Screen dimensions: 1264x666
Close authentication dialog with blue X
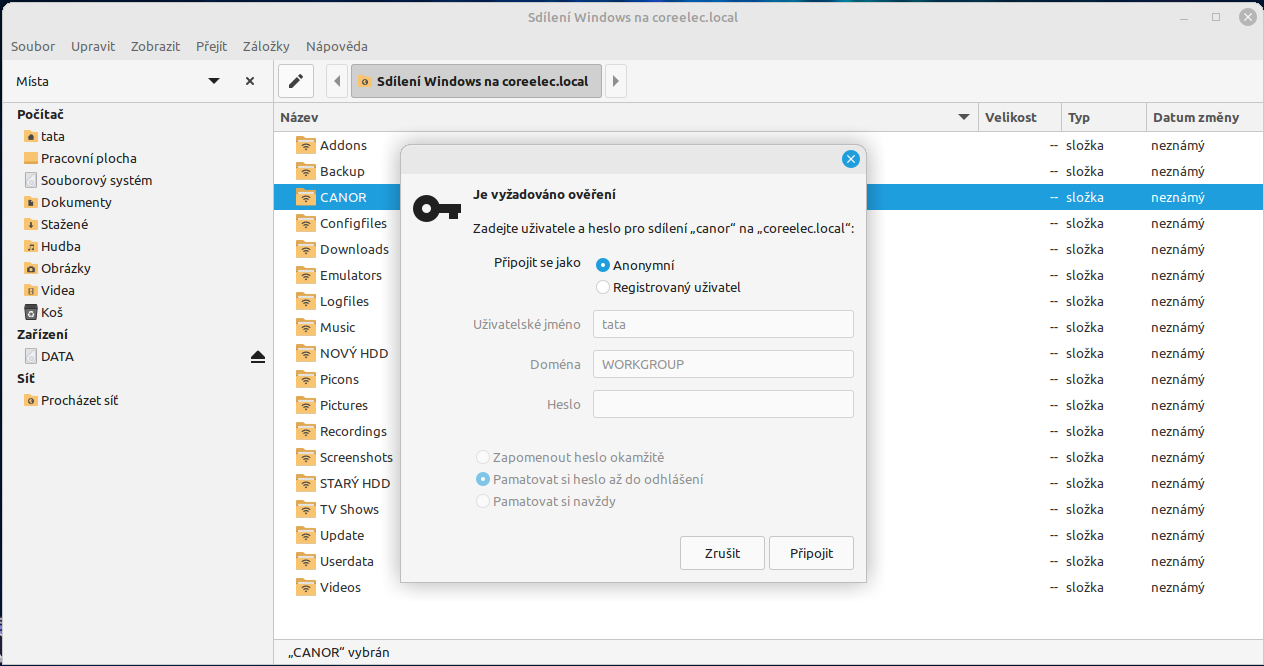850,159
